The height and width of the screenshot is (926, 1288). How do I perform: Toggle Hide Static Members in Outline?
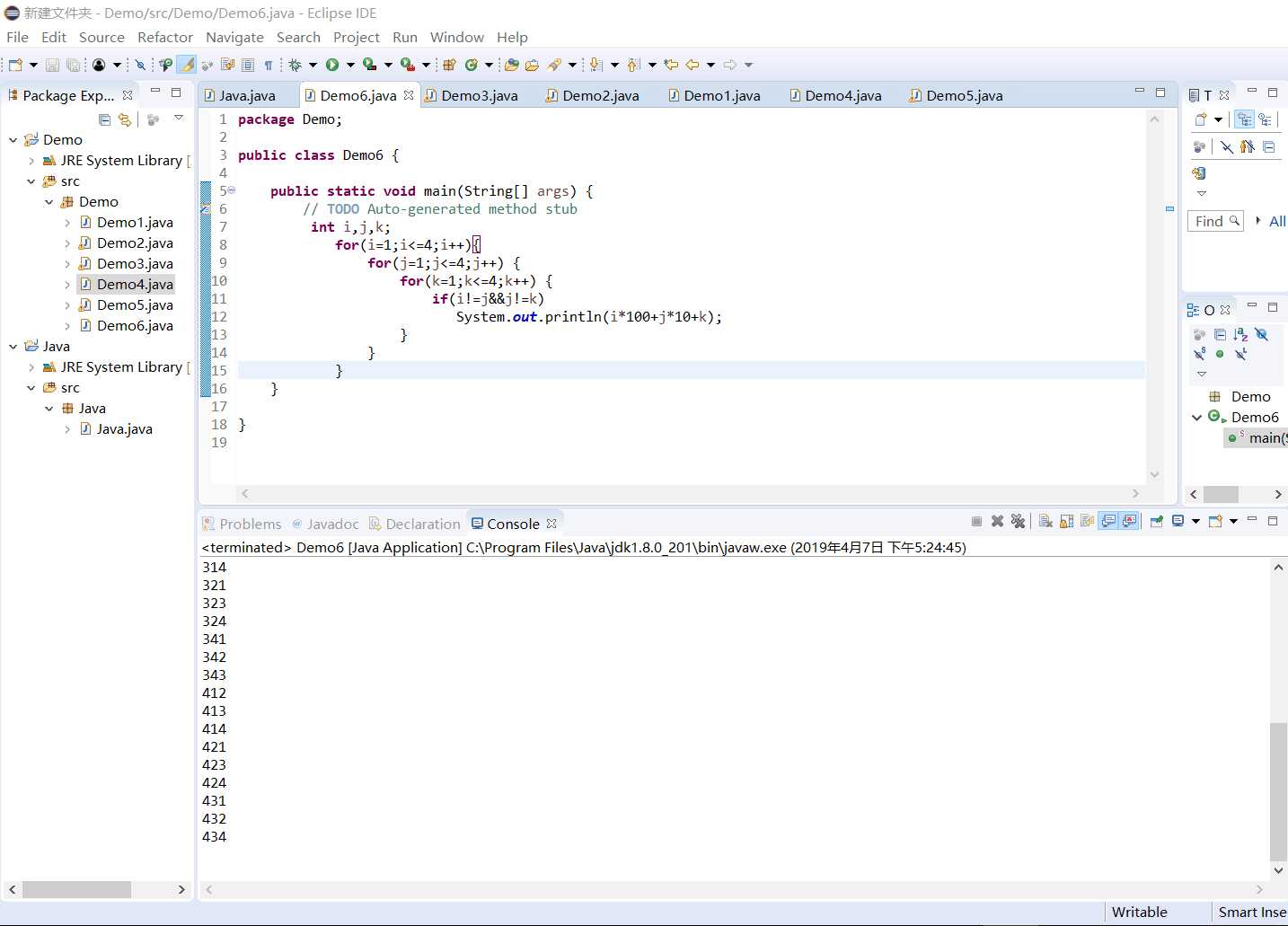pos(1199,354)
